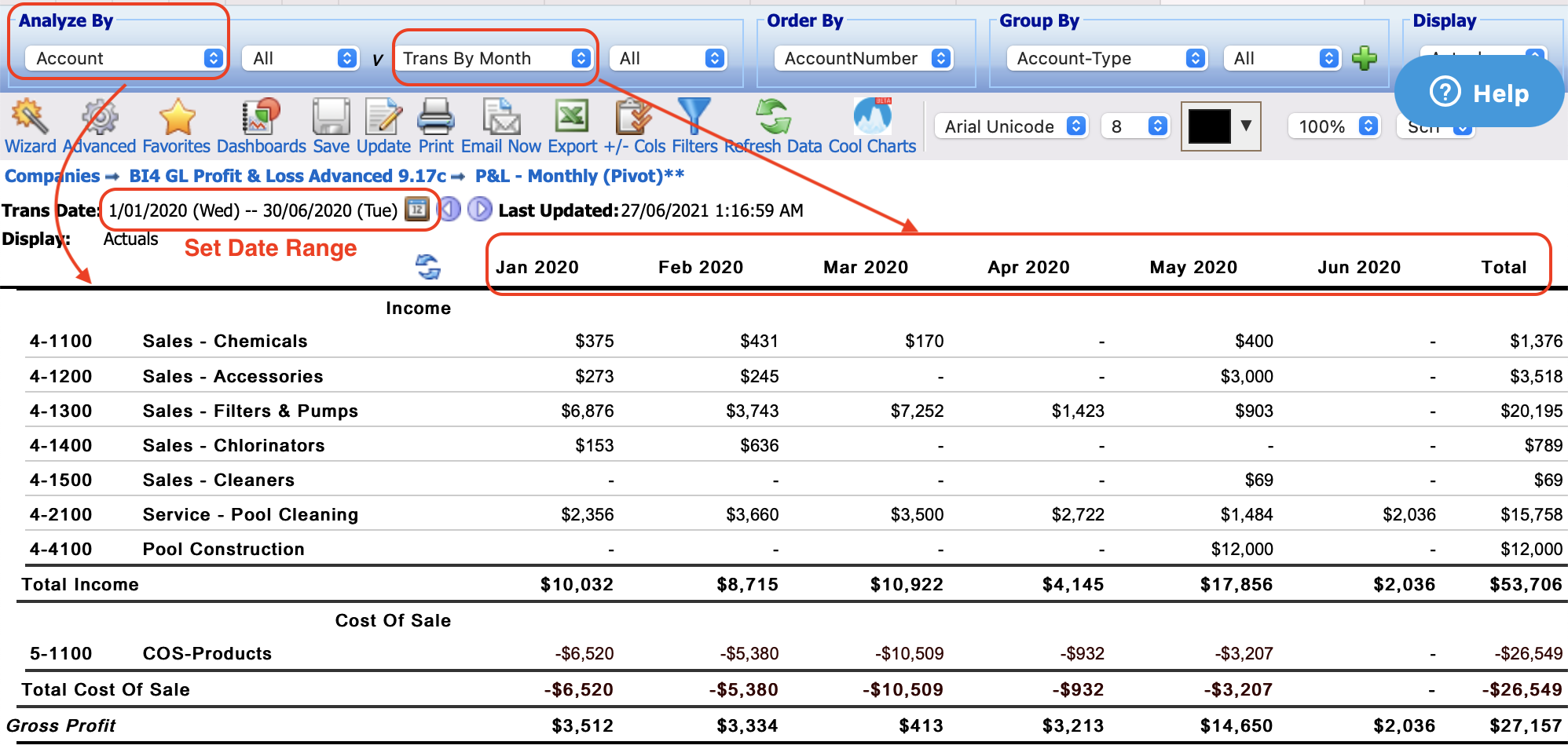1568x749 pixels.
Task: Click the $27,157 Gross Profit total
Action: pyautogui.click(x=1526, y=725)
